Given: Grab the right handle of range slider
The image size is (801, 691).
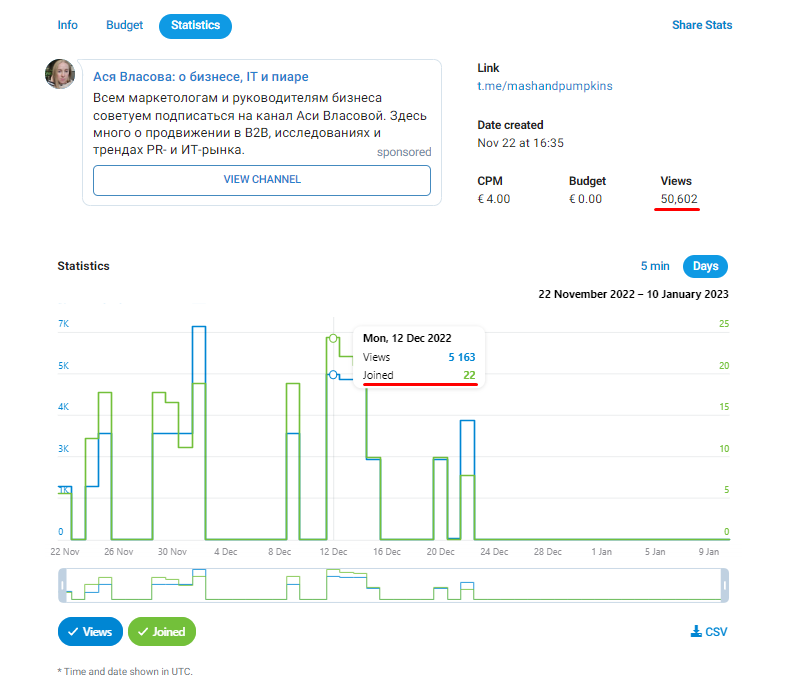Looking at the screenshot, I should tap(725, 585).
